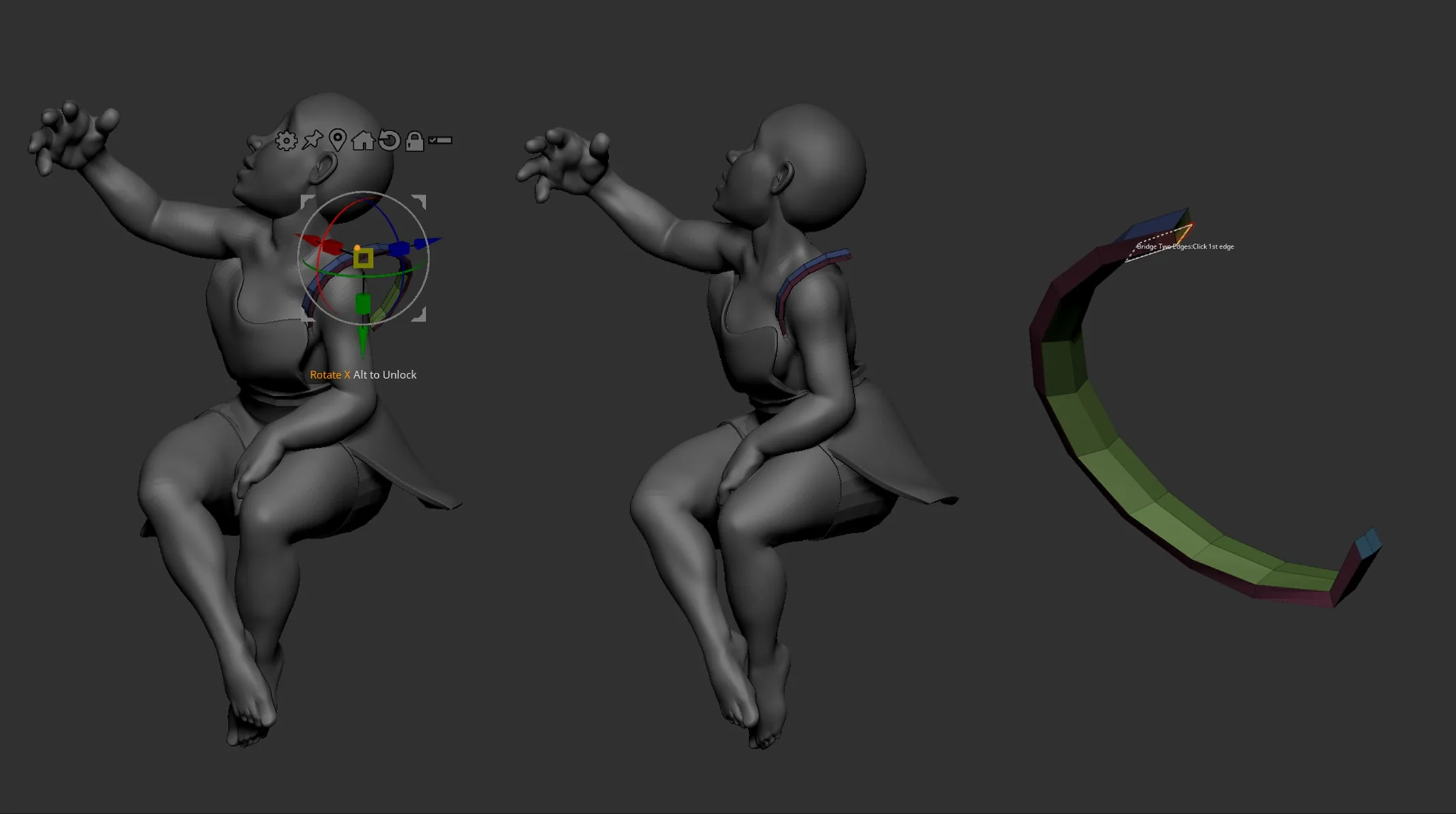Click the green Y-axis scale cylinder handle
The width and height of the screenshot is (1456, 814).
coord(363,304)
